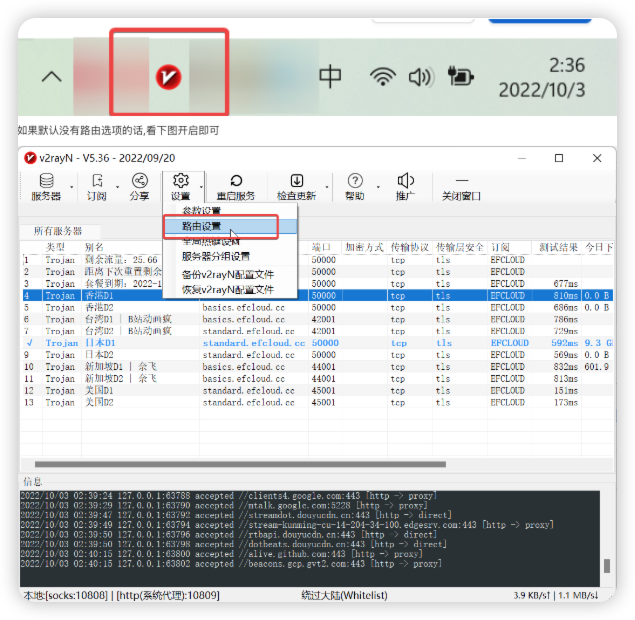Select server row 美国D1
The height and width of the screenshot is (620, 635).
(x=318, y=390)
